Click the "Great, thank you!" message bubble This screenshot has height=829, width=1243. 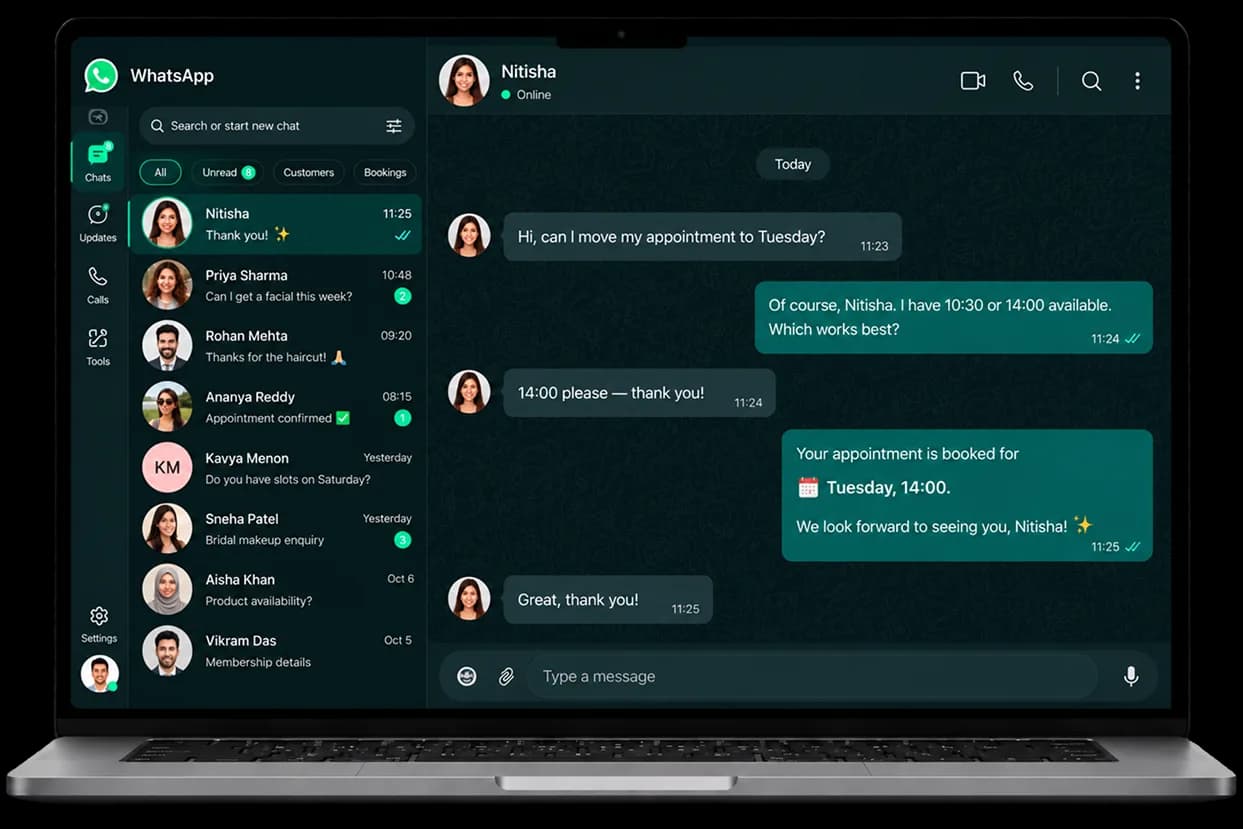tap(608, 600)
